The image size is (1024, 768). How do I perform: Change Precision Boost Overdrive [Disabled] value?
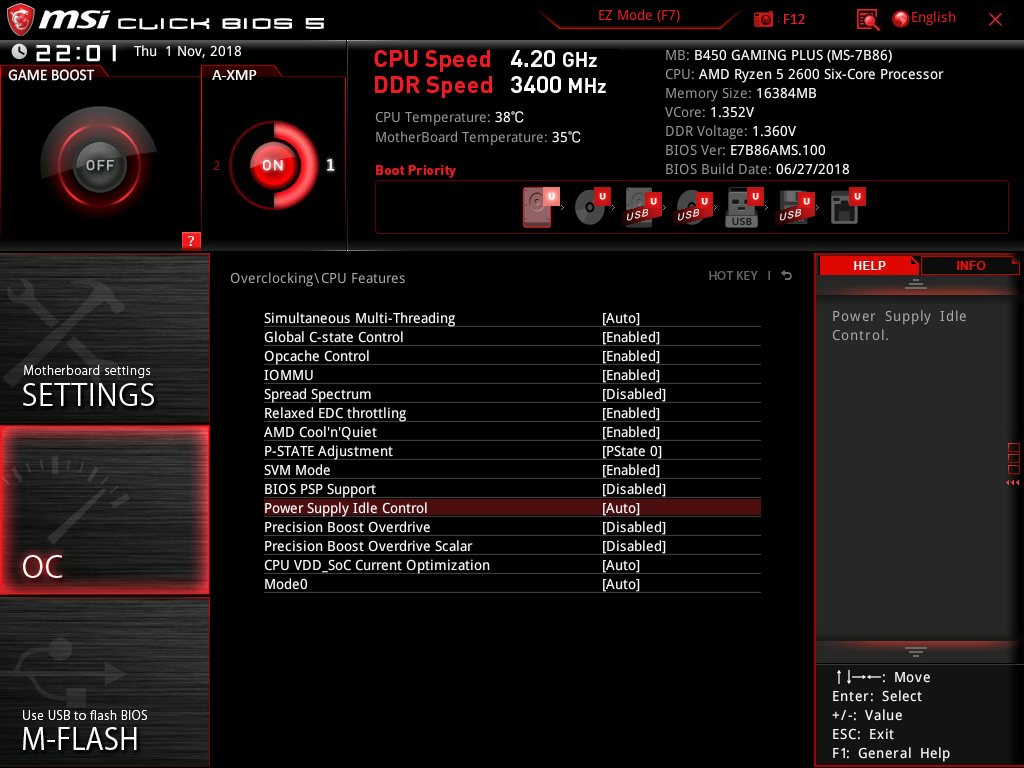(633, 526)
